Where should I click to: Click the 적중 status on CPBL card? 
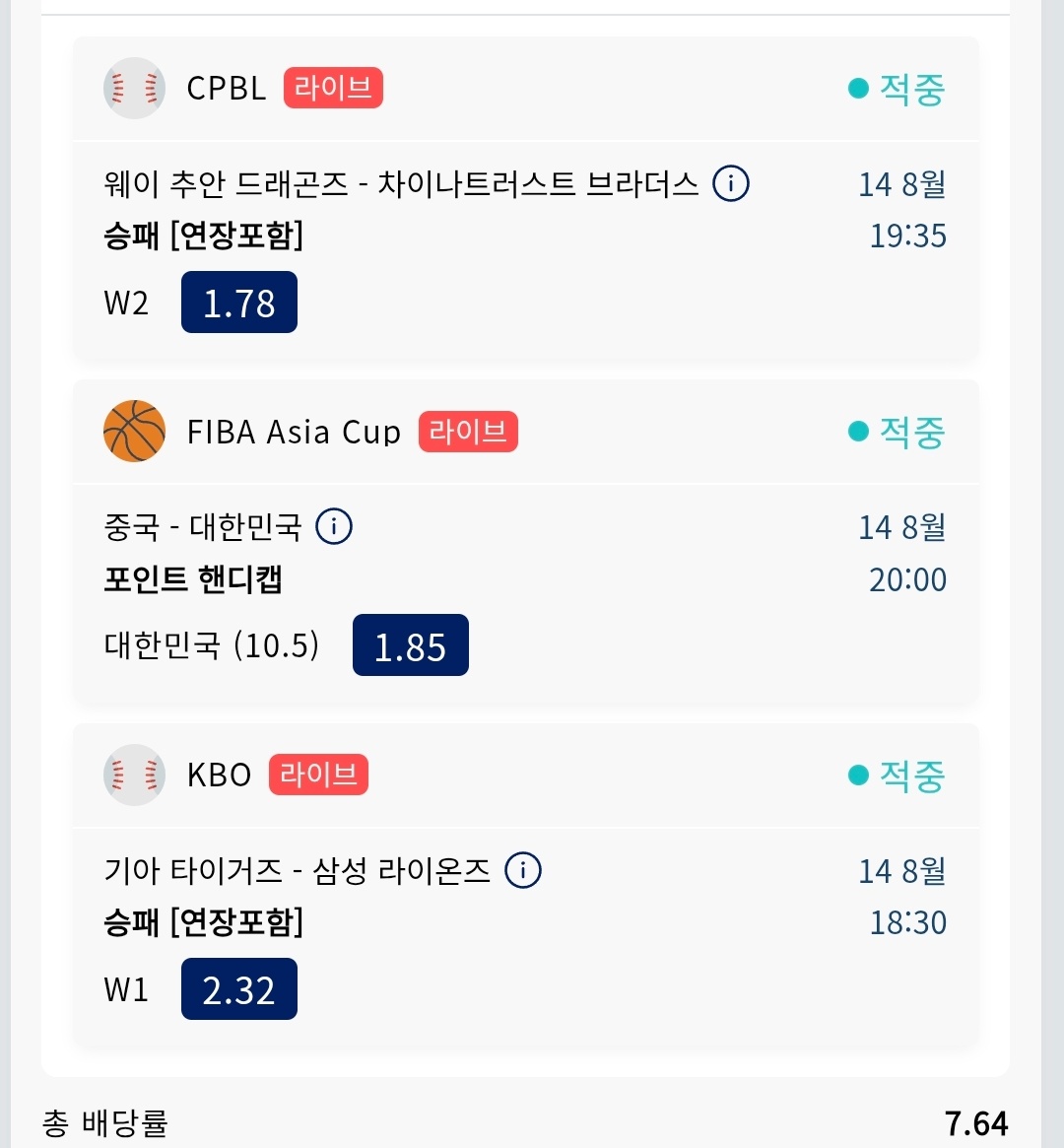point(897,89)
